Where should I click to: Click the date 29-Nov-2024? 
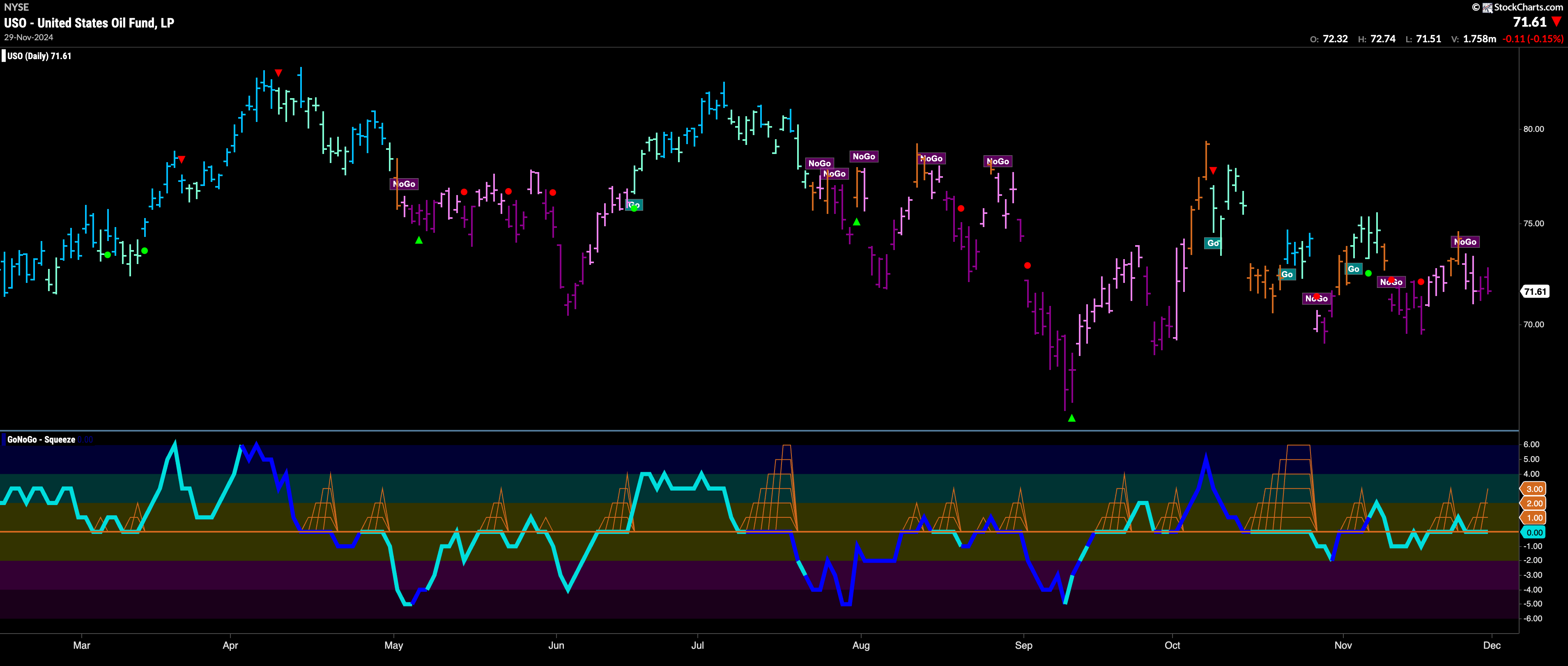point(29,37)
